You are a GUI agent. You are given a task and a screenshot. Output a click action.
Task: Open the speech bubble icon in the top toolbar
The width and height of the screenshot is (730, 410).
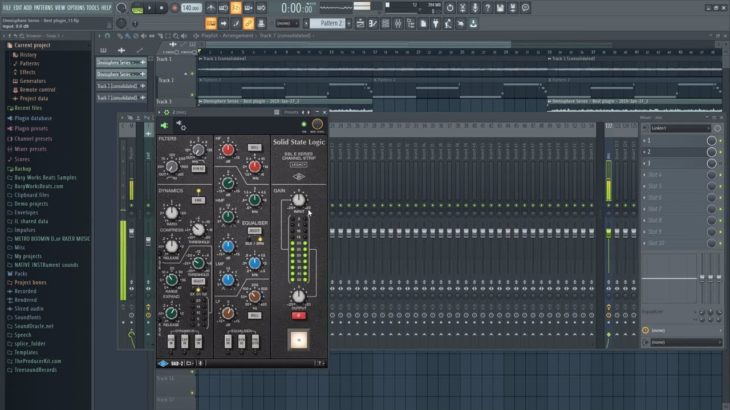[525, 8]
